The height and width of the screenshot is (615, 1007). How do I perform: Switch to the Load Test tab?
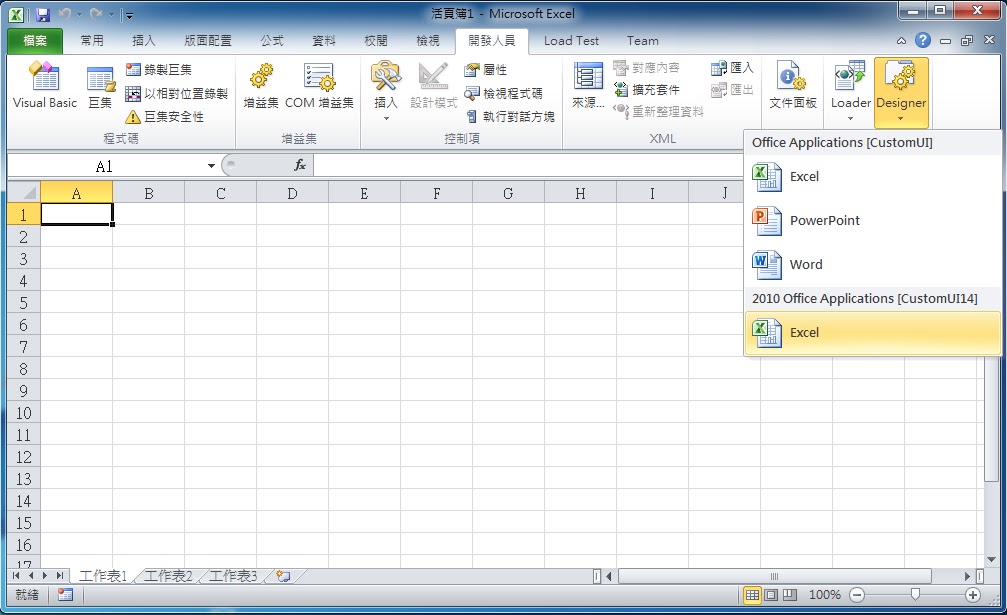pos(571,40)
